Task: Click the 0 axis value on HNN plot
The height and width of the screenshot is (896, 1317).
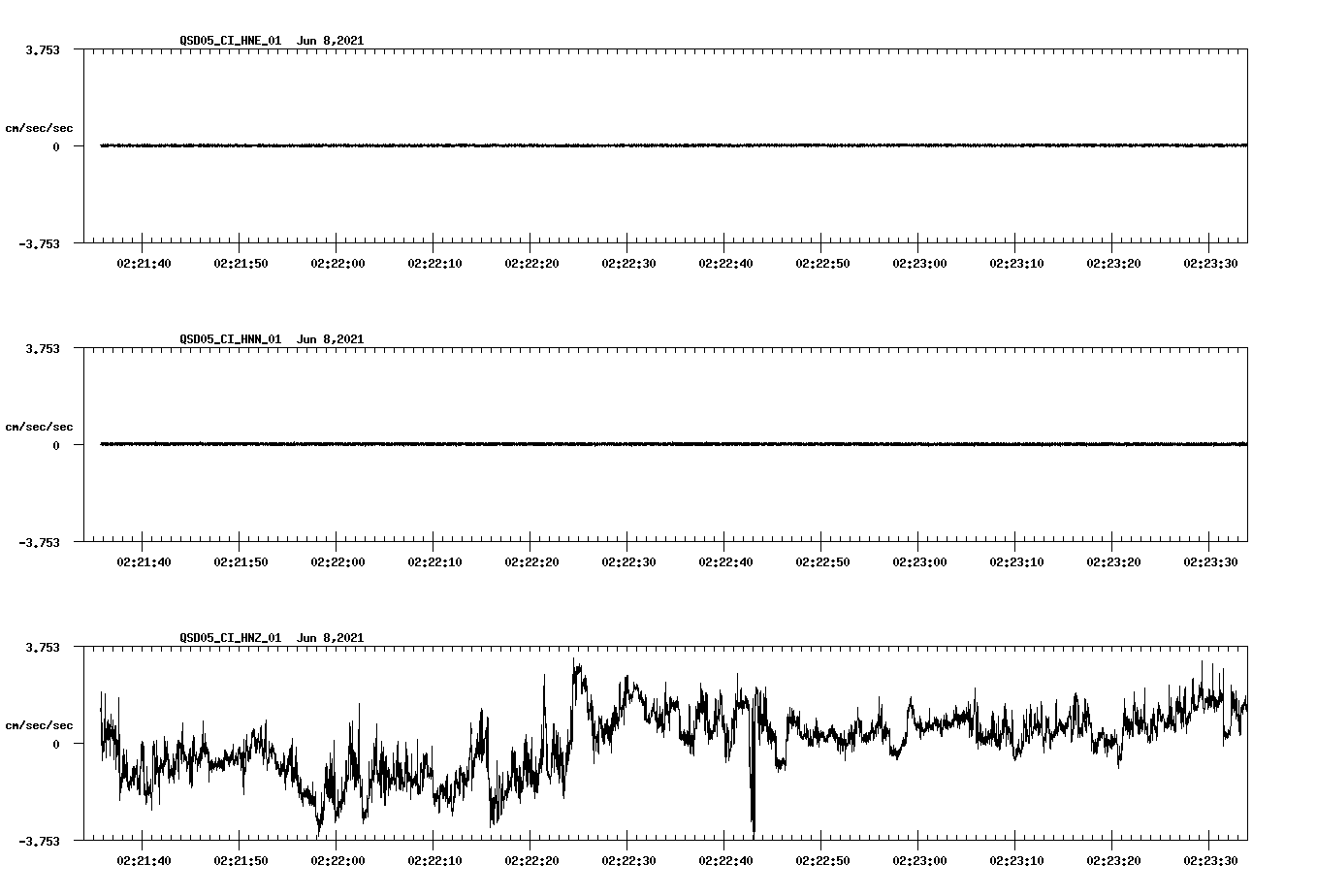Action: tap(56, 445)
